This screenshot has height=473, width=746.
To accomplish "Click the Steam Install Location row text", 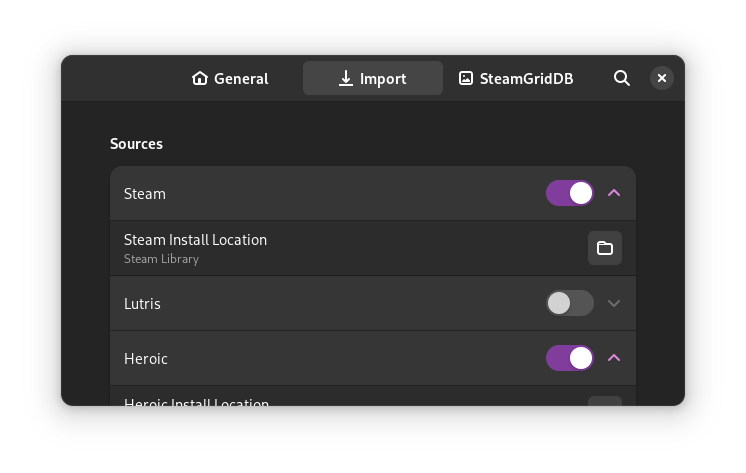I will 195,240.
